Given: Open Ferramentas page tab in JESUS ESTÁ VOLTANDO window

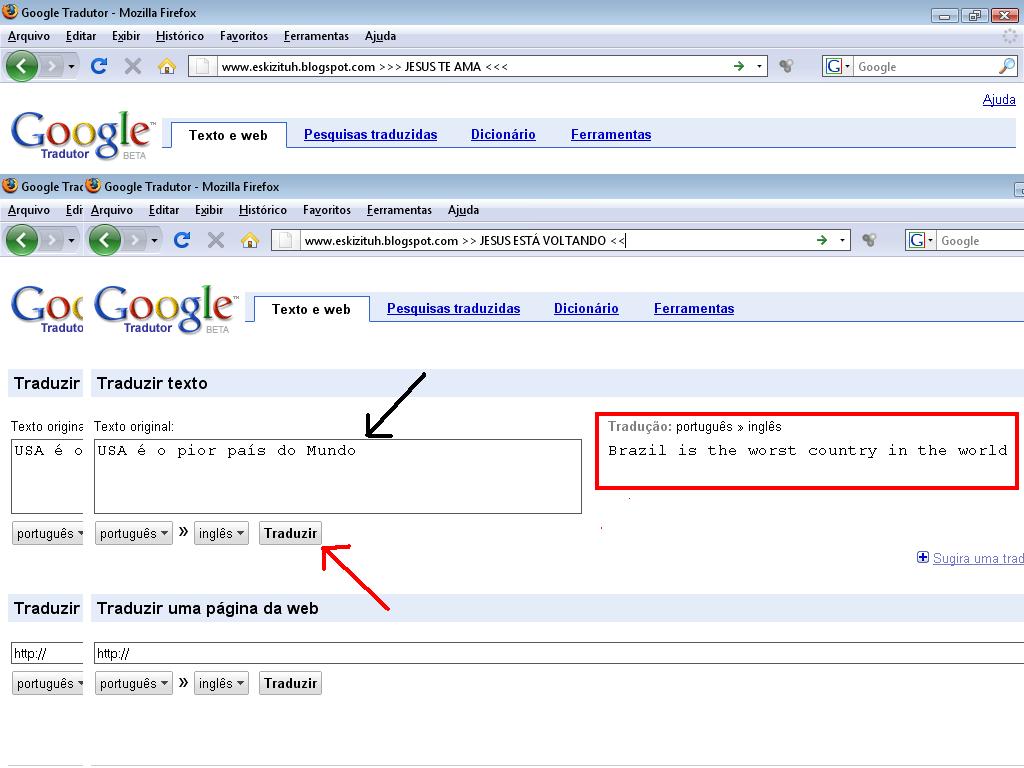Looking at the screenshot, I should [x=694, y=308].
